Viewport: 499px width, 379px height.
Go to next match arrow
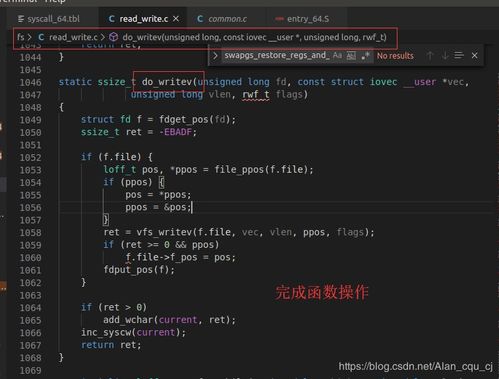pos(445,55)
